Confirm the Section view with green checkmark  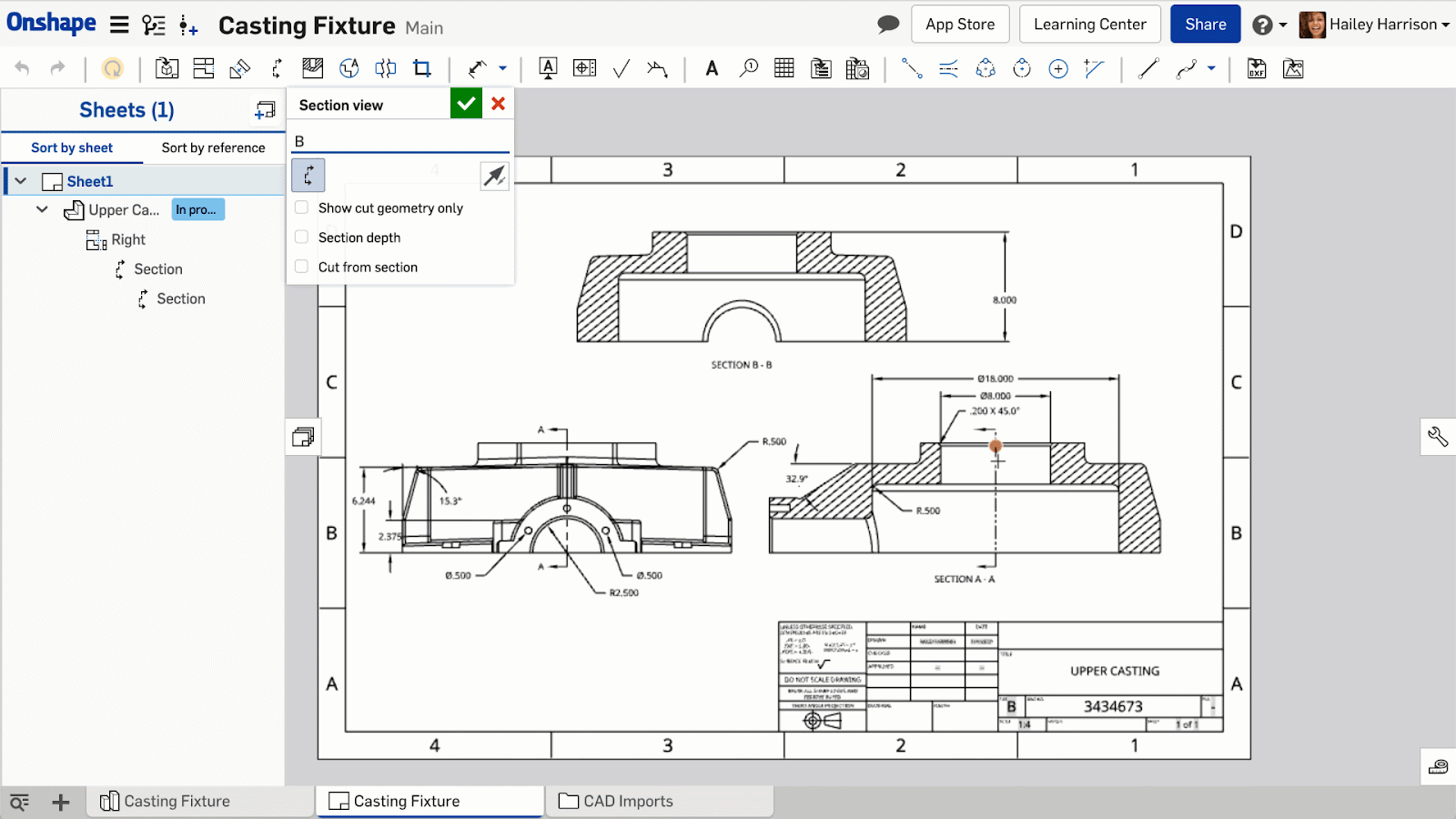466,104
